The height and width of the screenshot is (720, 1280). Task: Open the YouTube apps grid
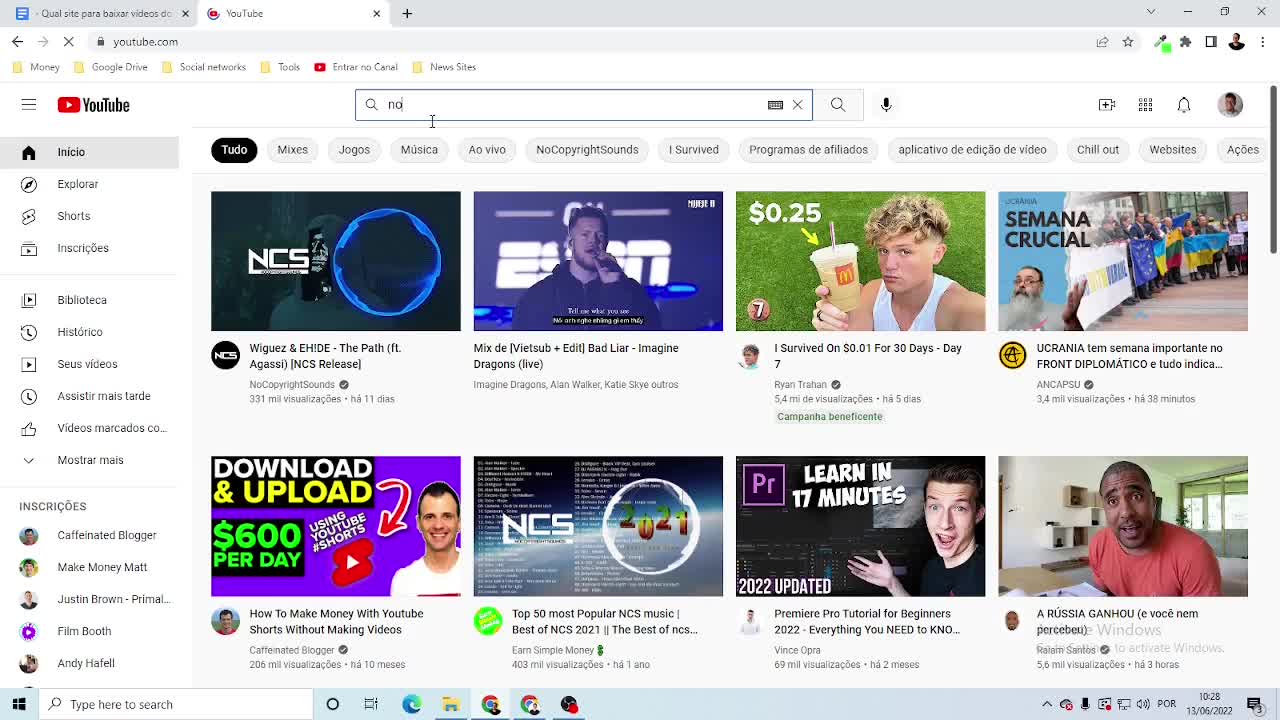point(1145,105)
